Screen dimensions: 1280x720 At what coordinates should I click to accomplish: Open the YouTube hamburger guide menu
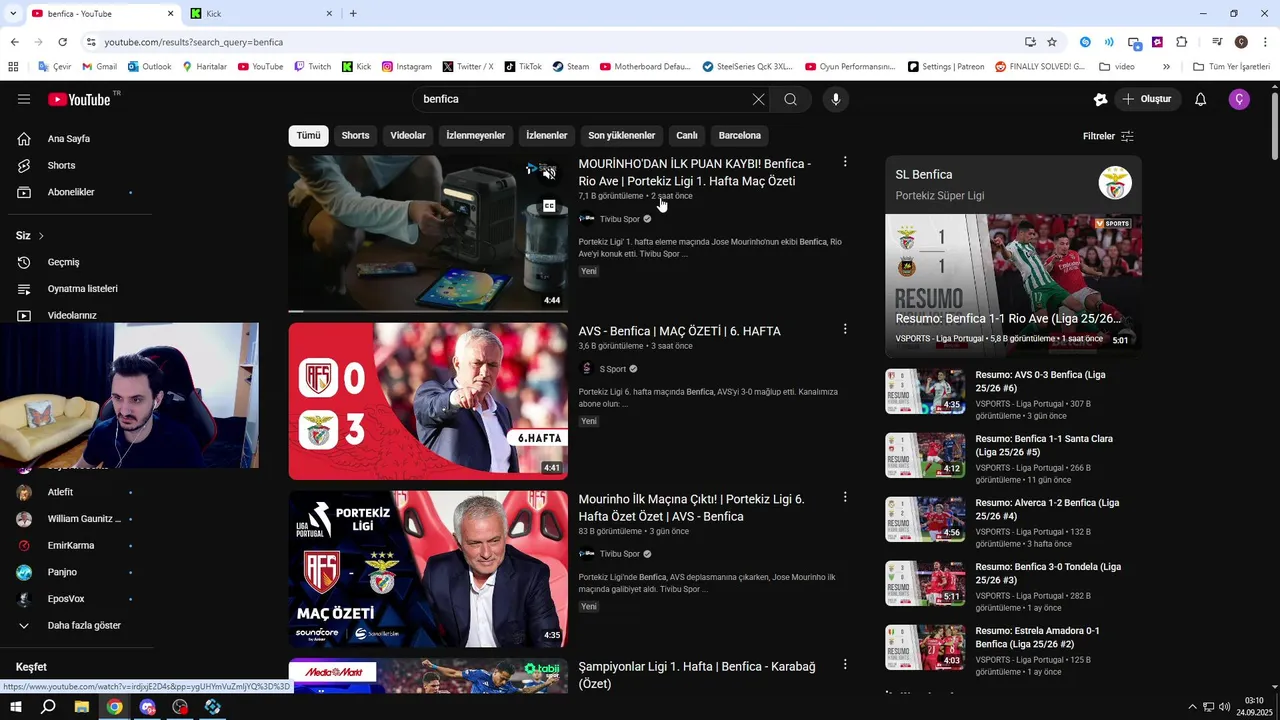pyautogui.click(x=24, y=99)
